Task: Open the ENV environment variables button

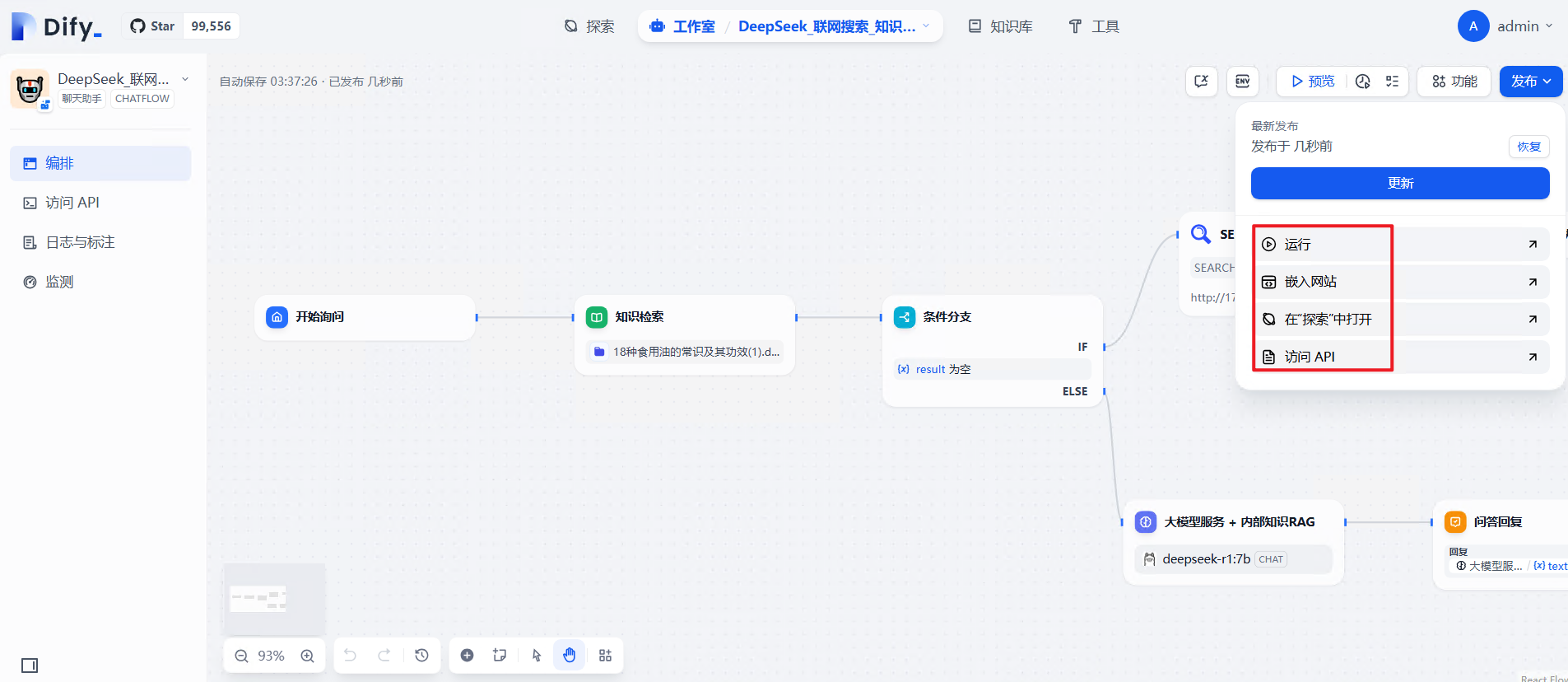Action: (1243, 82)
